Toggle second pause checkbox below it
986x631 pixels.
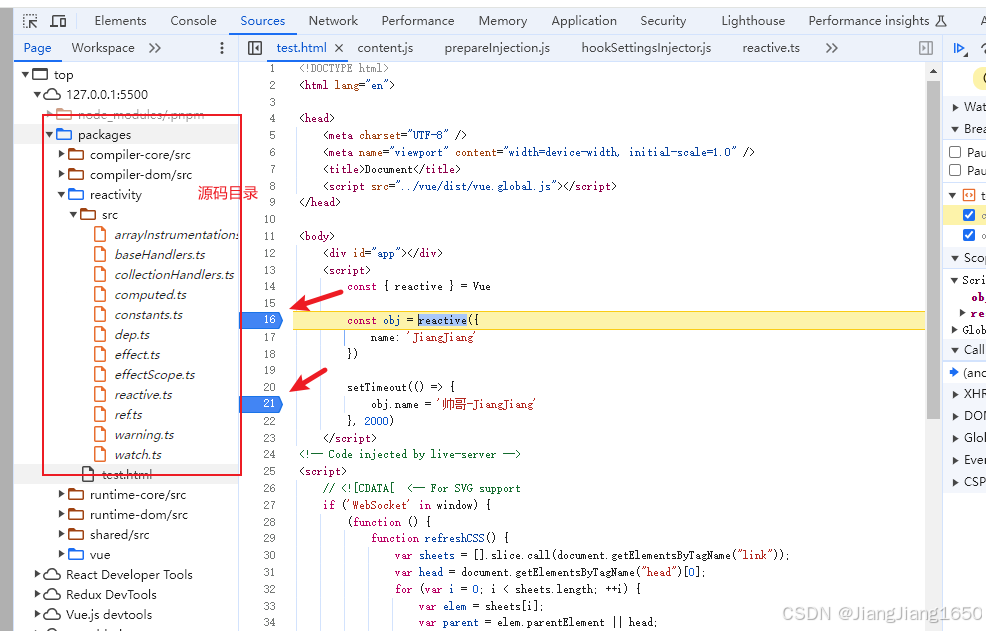(x=955, y=170)
